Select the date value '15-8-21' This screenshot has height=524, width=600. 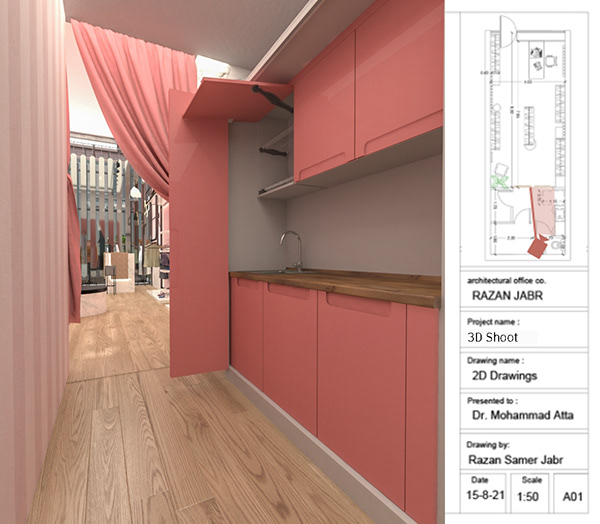coord(485,495)
